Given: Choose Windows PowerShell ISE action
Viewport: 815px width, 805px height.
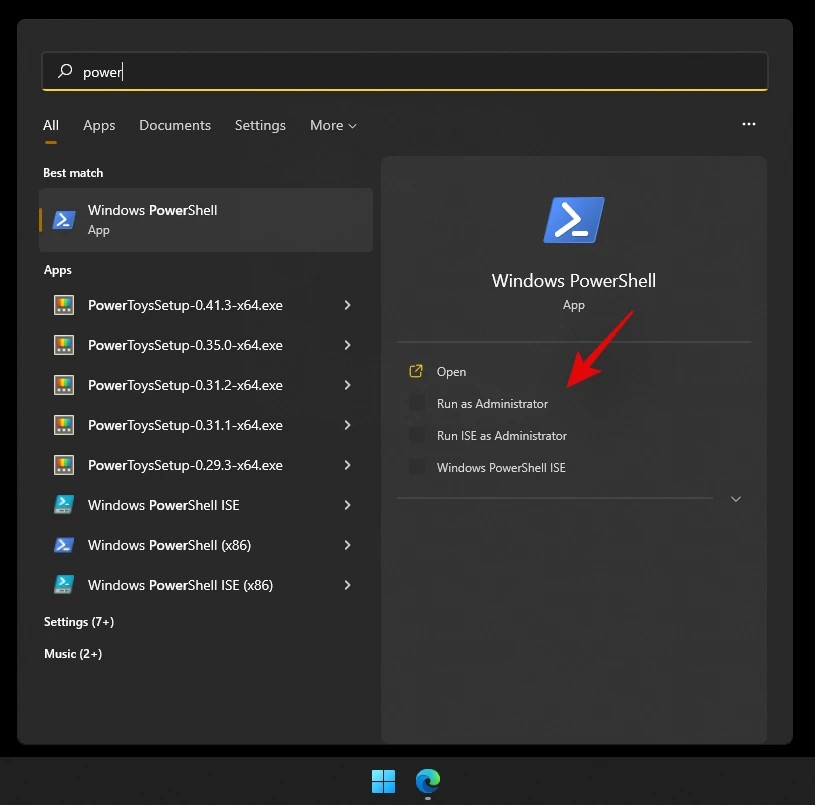Looking at the screenshot, I should [501, 468].
